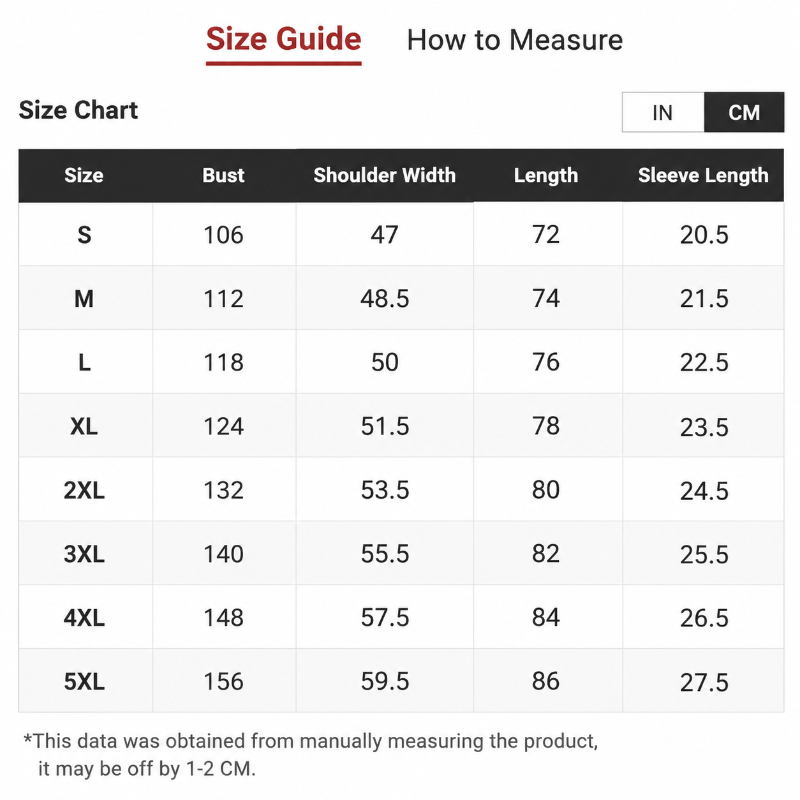Toggle units to IN

(663, 112)
